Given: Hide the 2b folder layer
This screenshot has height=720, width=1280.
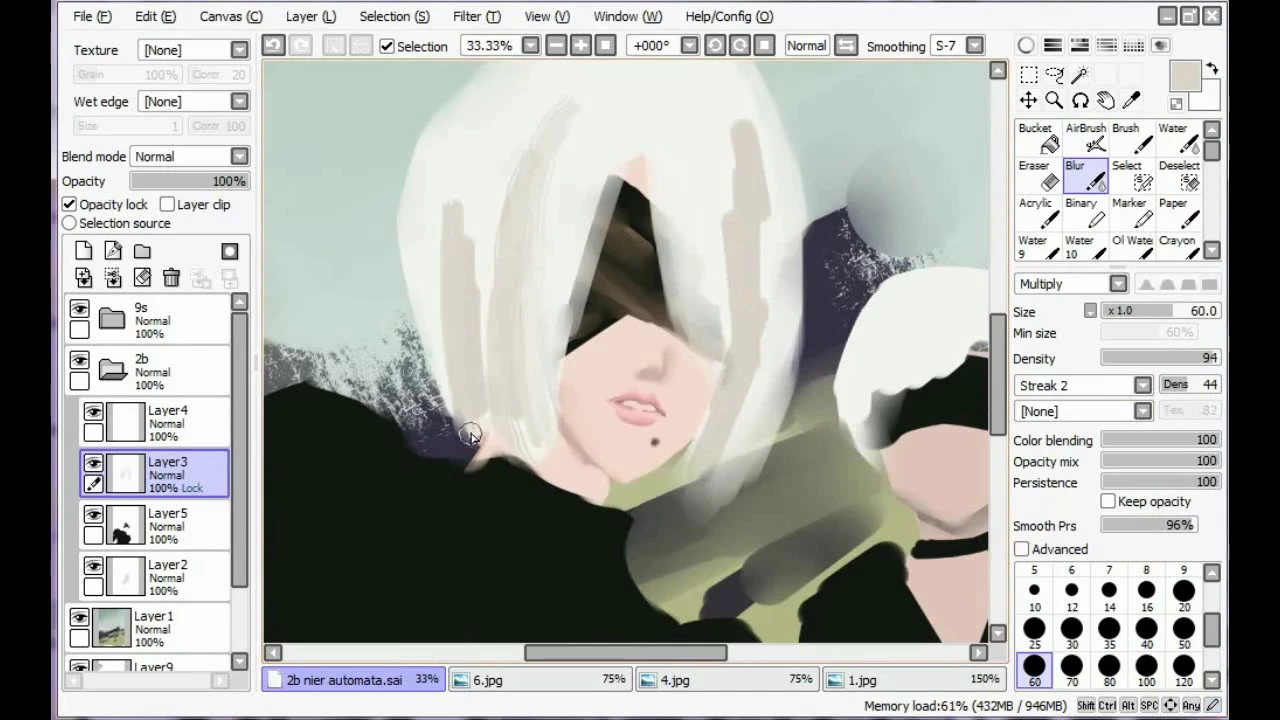Looking at the screenshot, I should pos(79,360).
